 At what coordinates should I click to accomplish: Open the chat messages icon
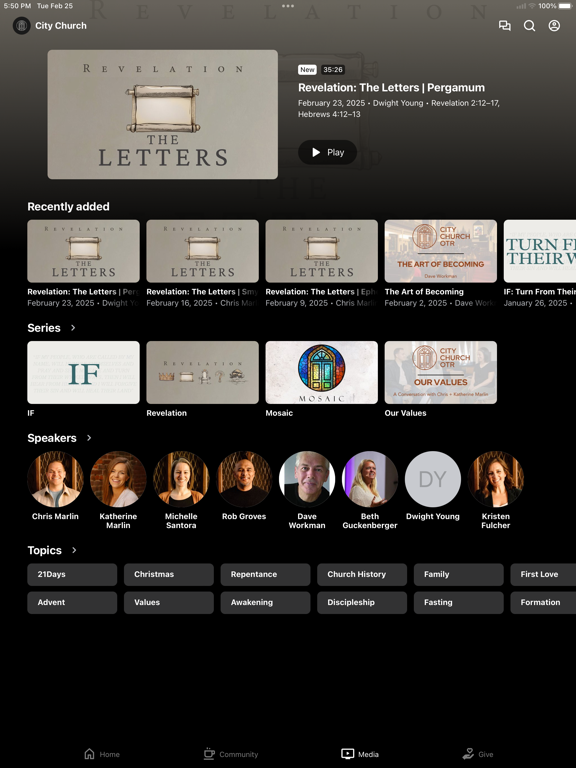[504, 25]
